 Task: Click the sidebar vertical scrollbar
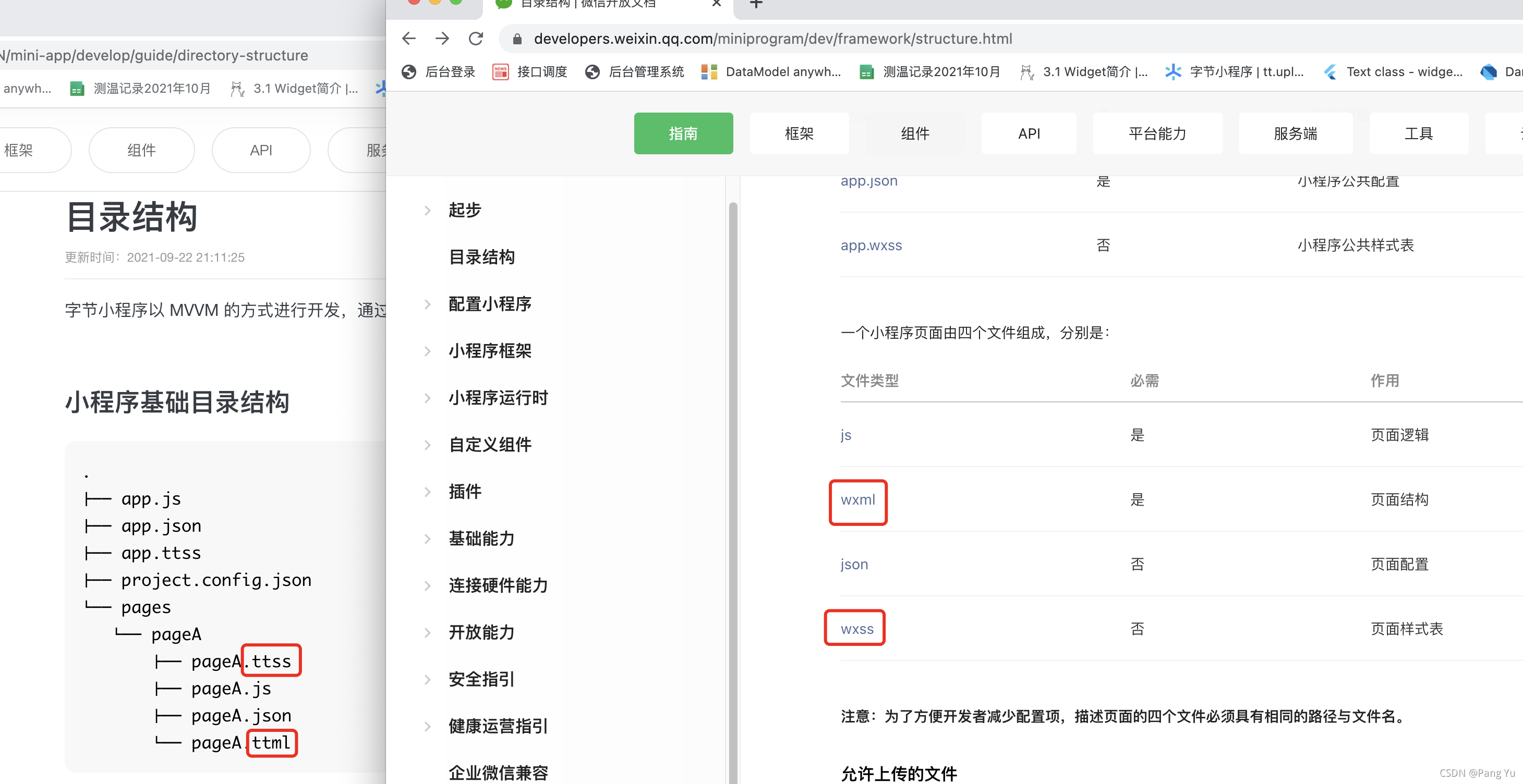point(732,493)
